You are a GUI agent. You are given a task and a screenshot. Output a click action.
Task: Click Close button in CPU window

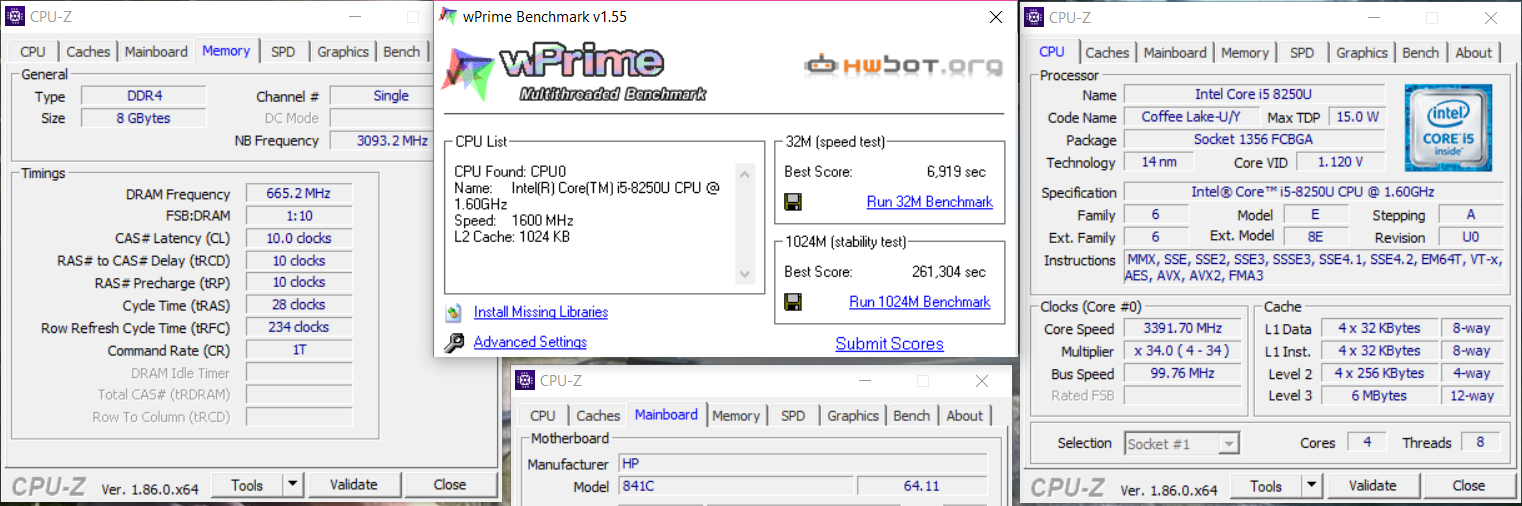(1469, 486)
